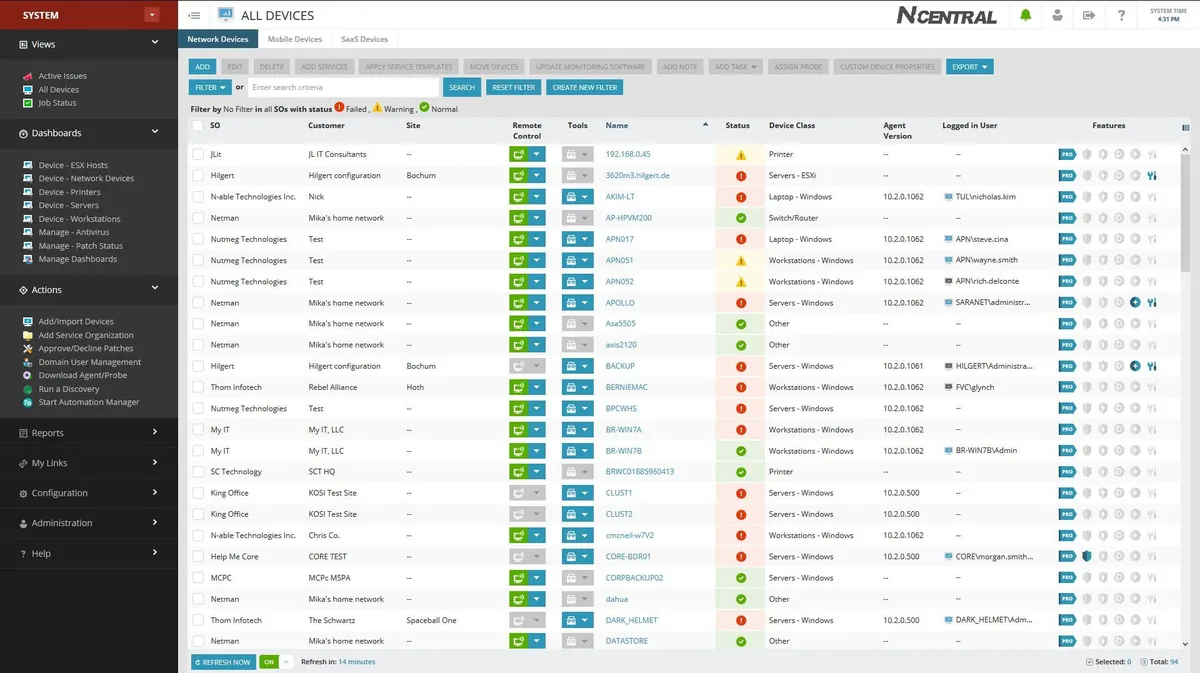Tick the select-all checkbox in table header
The width and height of the screenshot is (1200, 673).
click(198, 126)
